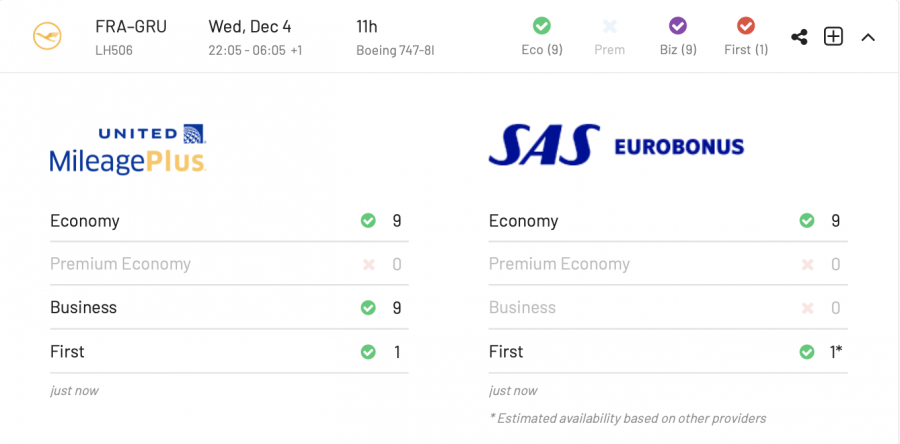Viewport: 900px width, 444px height.
Task: Click the red First availability checkmark icon
Action: tap(745, 25)
